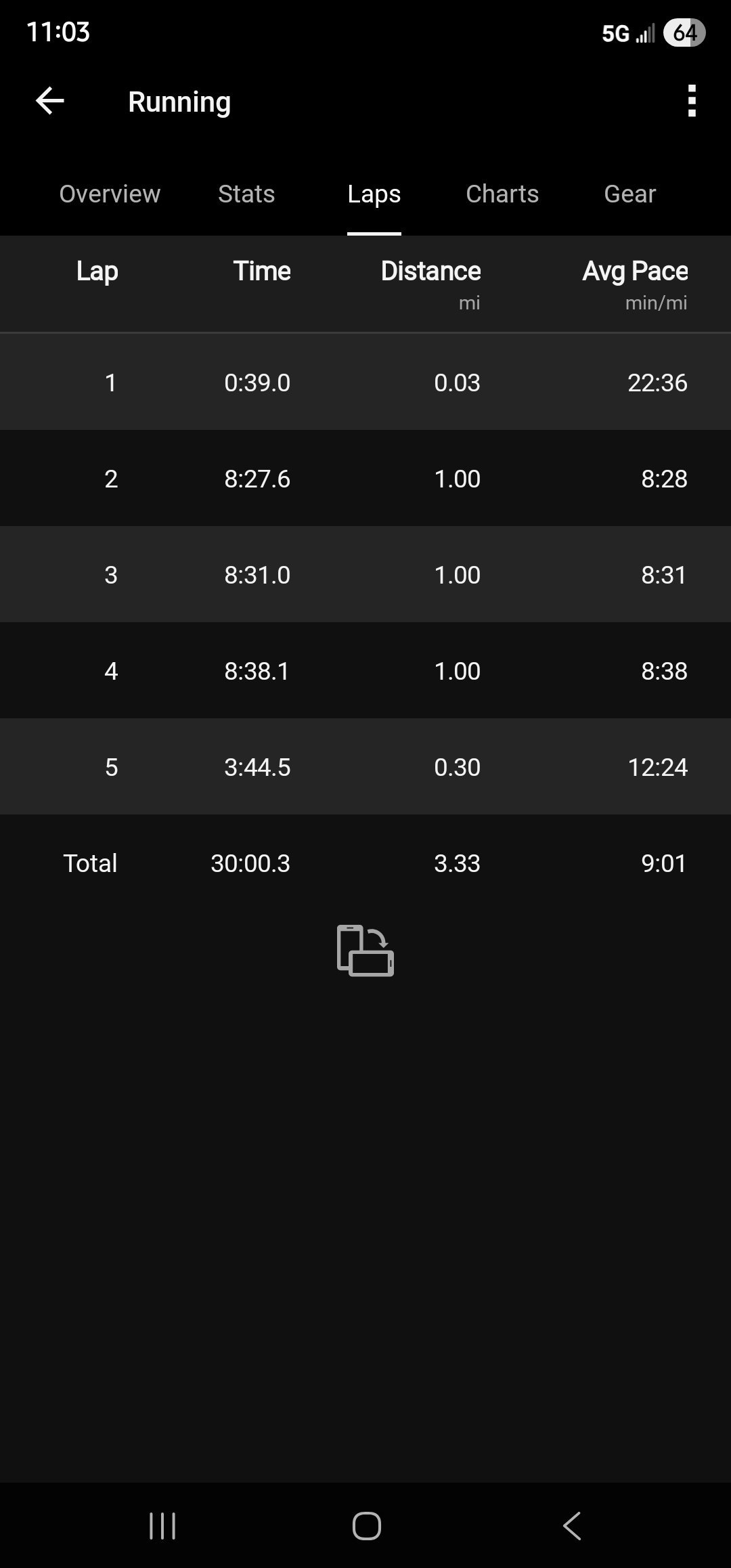
Task: Tap the Avg Pace column header
Action: [635, 271]
